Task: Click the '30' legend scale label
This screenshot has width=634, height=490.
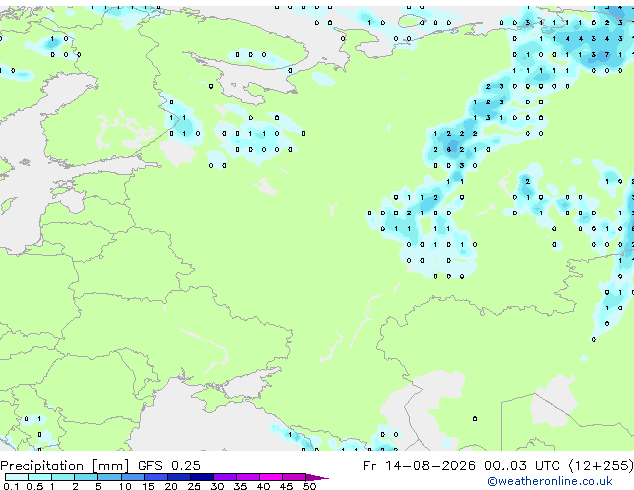Action: pyautogui.click(x=217, y=486)
